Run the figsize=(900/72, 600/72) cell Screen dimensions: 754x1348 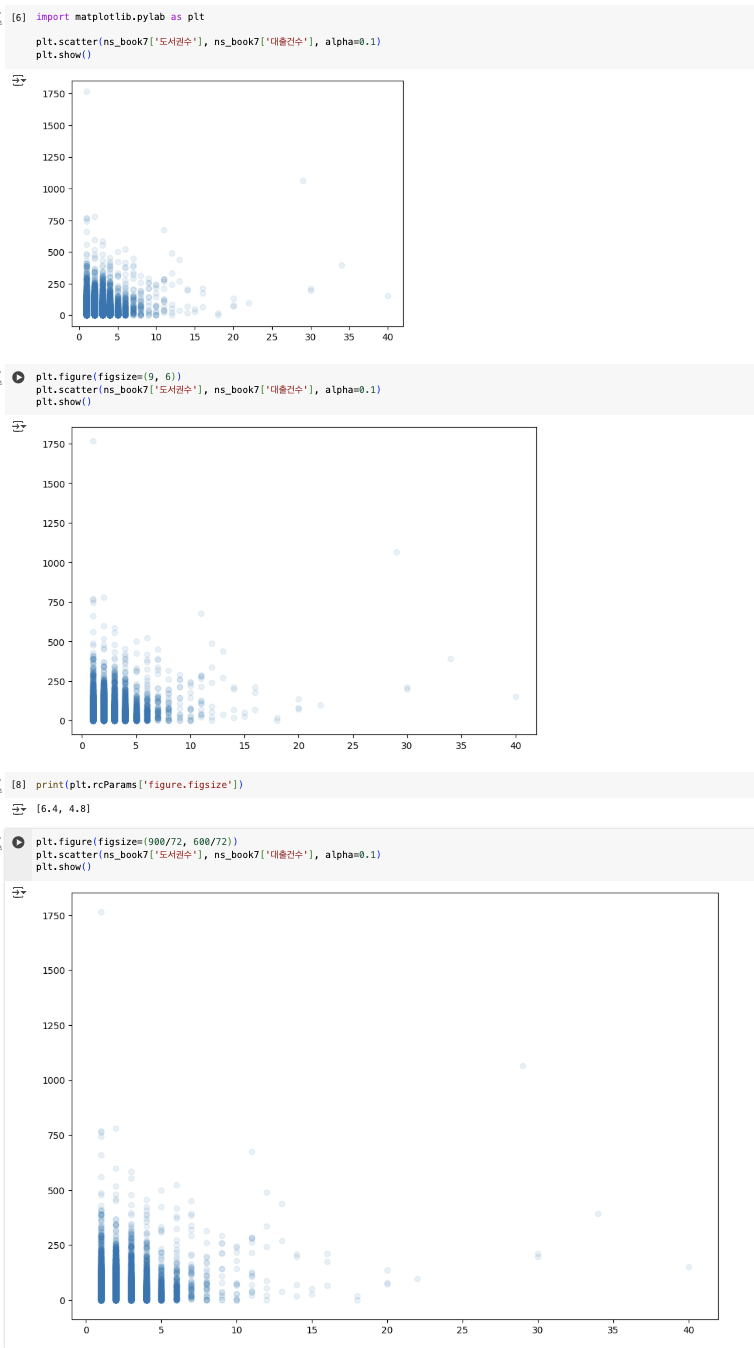pyautogui.click(x=18, y=842)
